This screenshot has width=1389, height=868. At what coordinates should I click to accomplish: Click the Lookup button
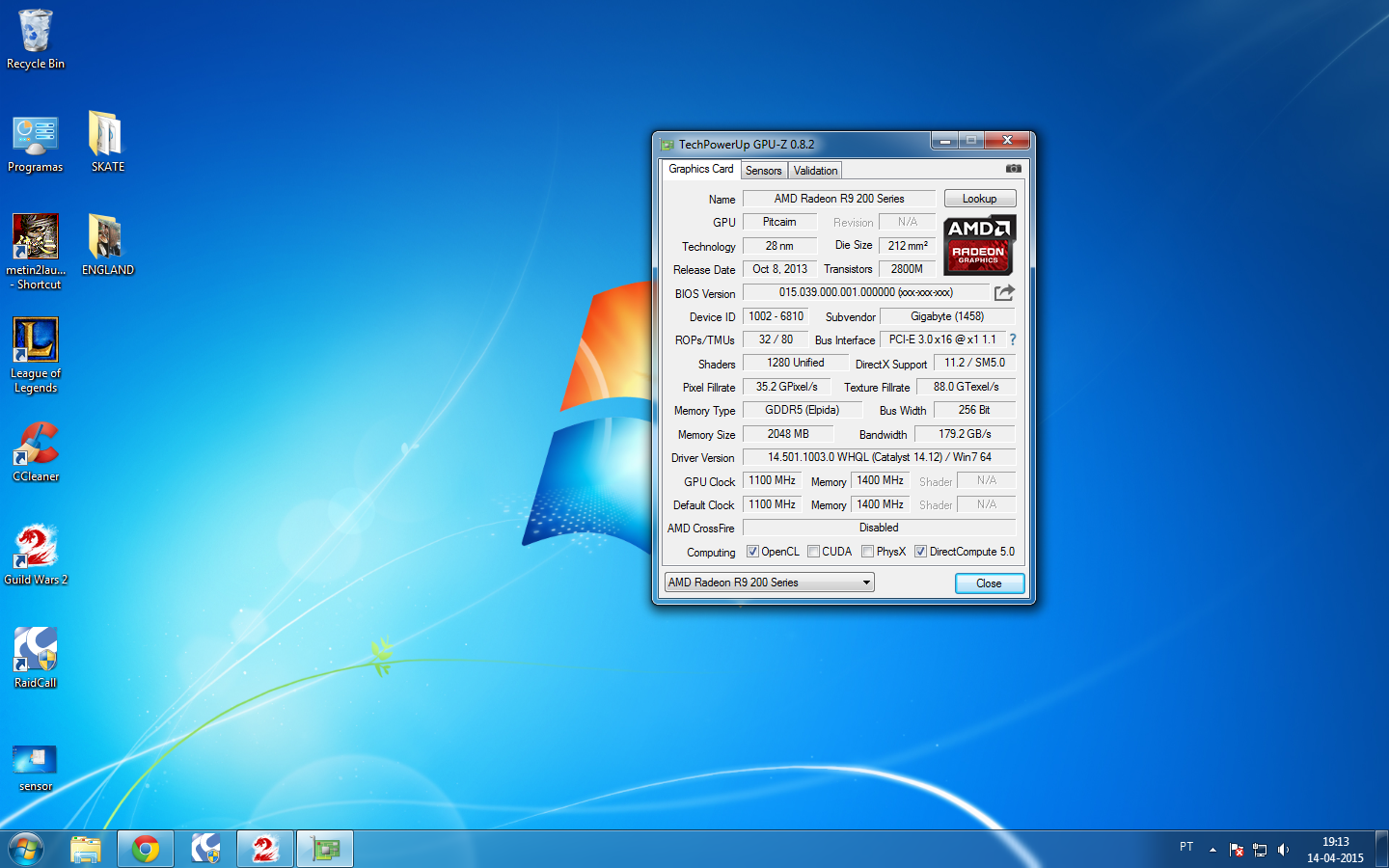[x=979, y=199]
